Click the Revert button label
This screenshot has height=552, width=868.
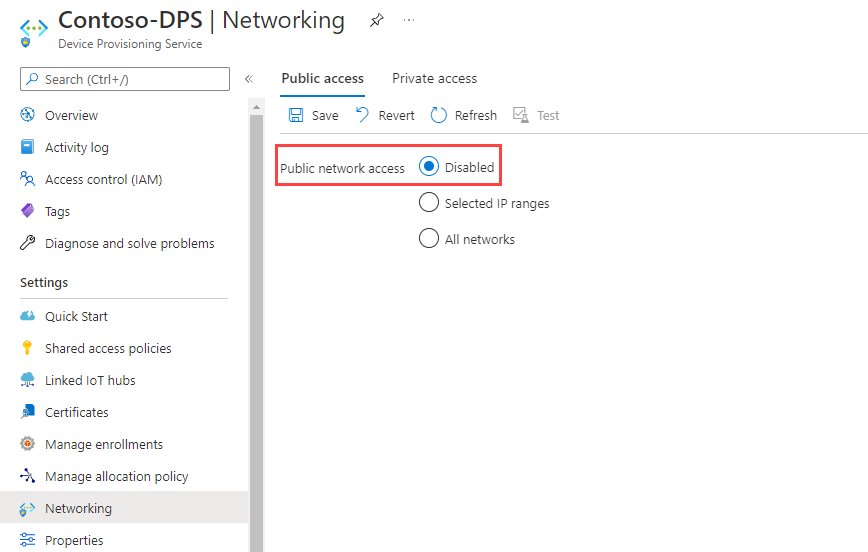tap(396, 115)
